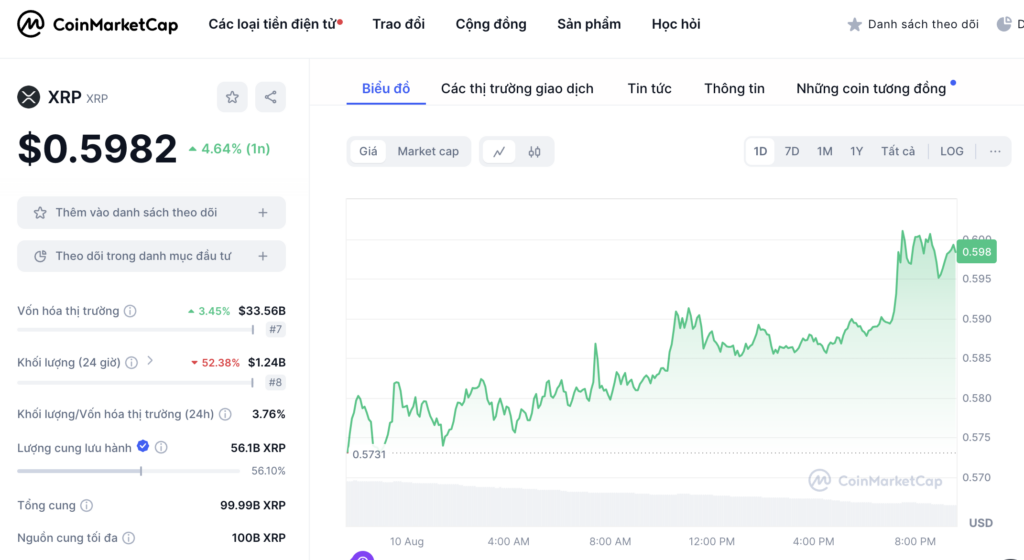This screenshot has height=560, width=1024.
Task: Click plus icon on Thêm vào danh sách theo dõi
Action: (263, 213)
